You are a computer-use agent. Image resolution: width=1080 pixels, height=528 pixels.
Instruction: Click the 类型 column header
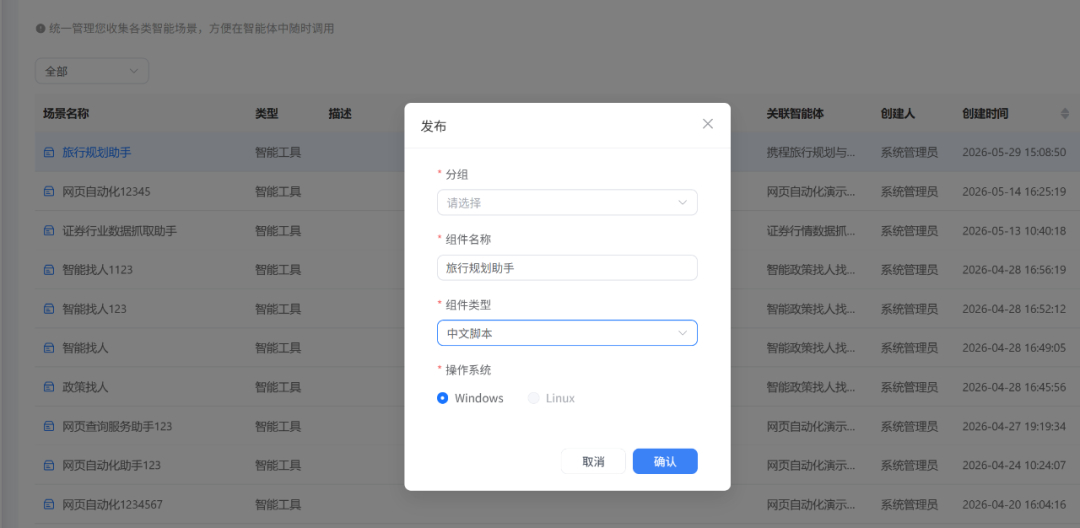pos(267,114)
